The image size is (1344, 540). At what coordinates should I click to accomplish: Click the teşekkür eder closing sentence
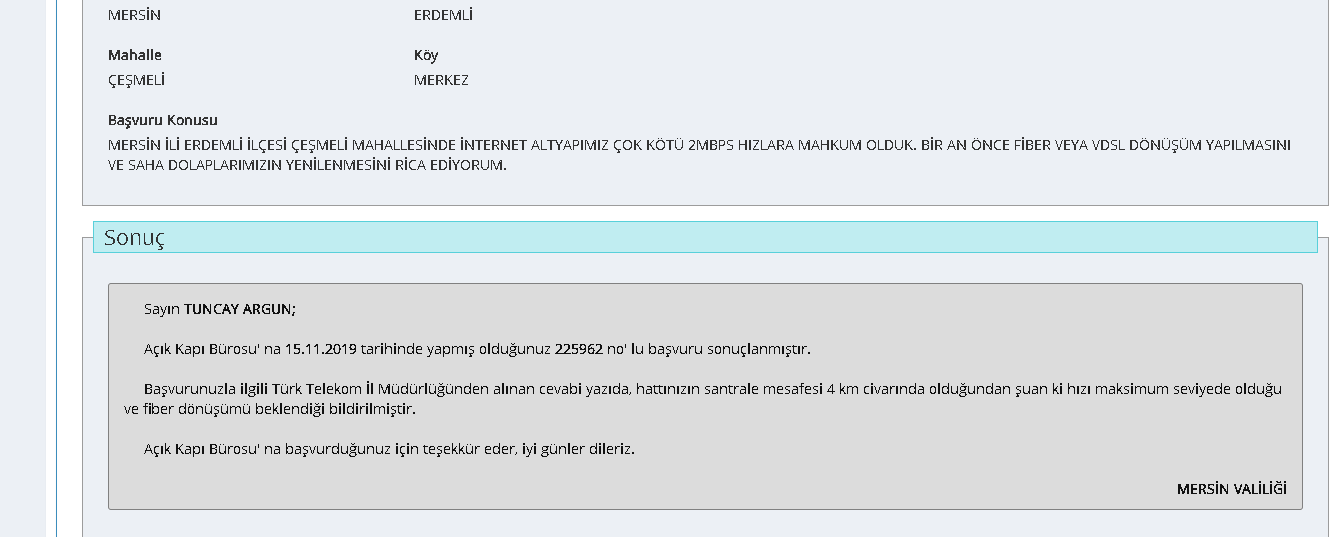tap(389, 449)
